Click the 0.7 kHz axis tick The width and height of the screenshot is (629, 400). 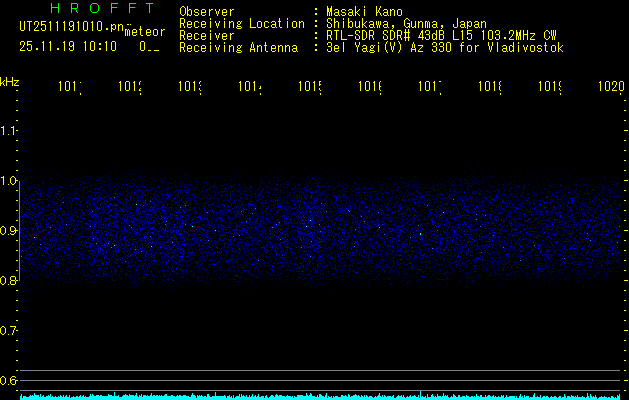click(x=9, y=331)
